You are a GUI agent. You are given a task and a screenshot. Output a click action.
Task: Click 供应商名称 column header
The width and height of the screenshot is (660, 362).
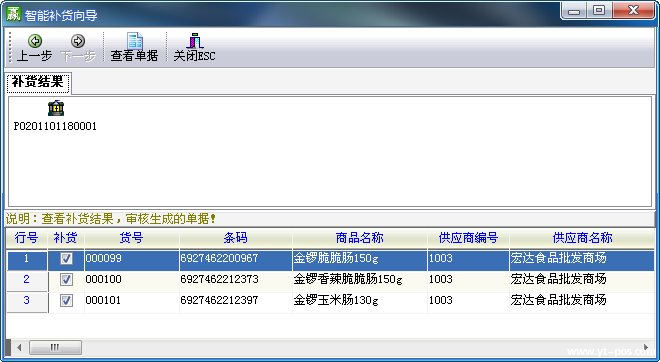(x=583, y=238)
